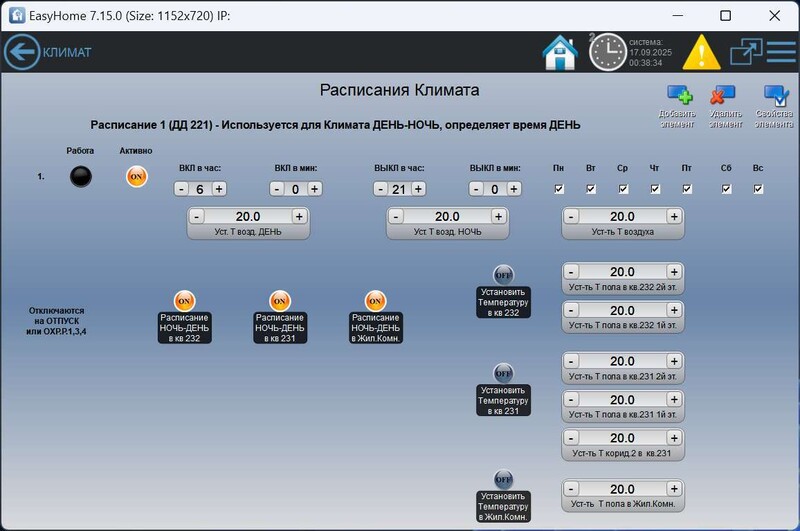
Task: Toggle the Активно ON switch
Action: pos(137,177)
